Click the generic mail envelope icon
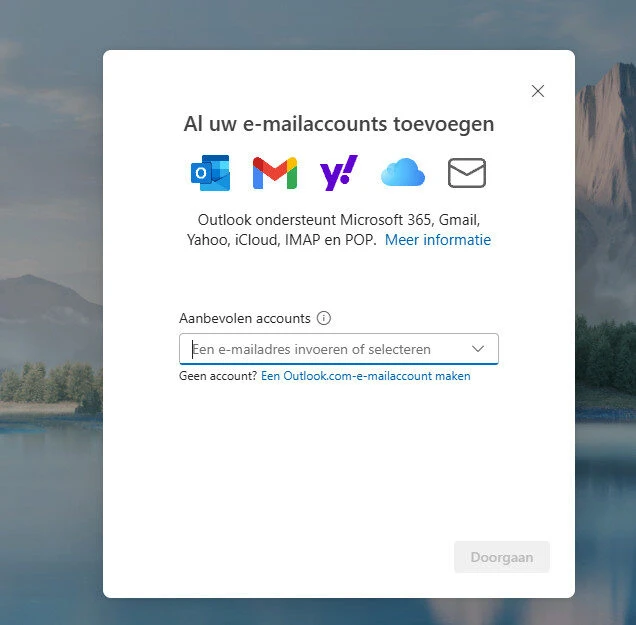 466,173
